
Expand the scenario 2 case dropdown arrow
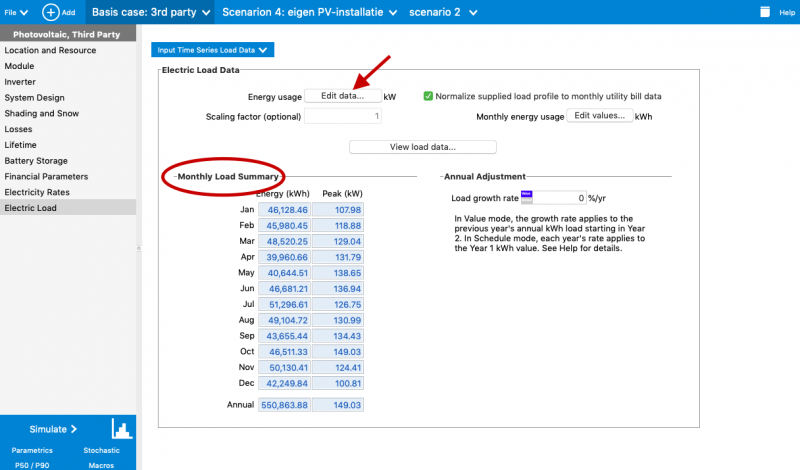[473, 12]
